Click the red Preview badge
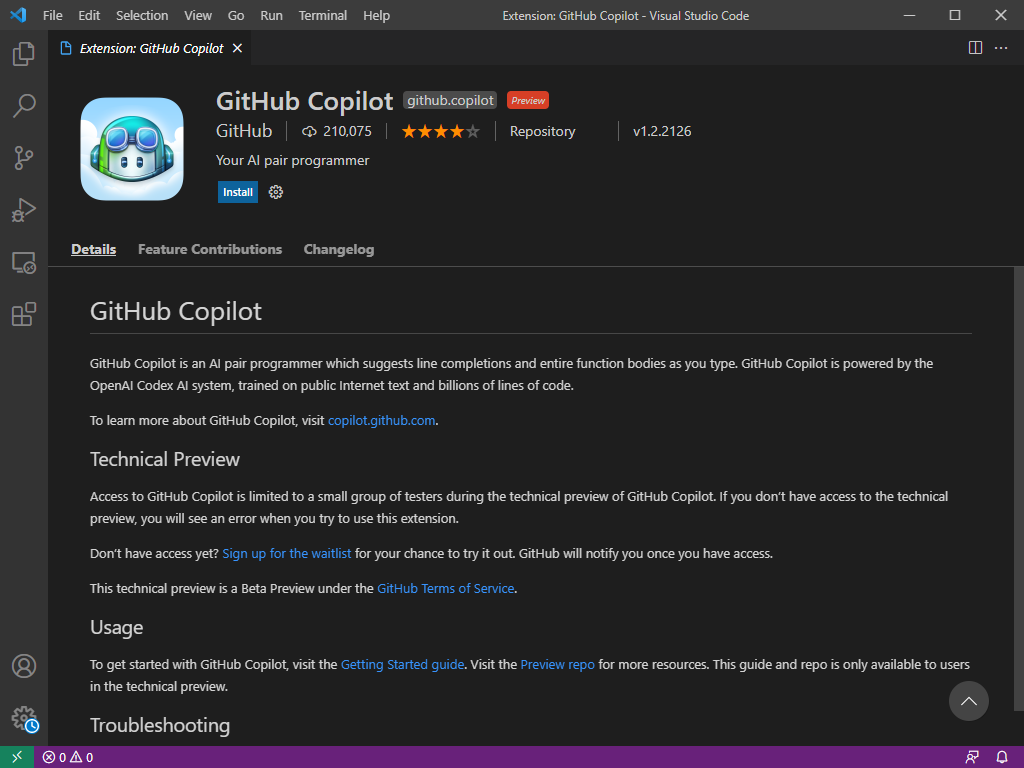1024x768 pixels. 528,101
